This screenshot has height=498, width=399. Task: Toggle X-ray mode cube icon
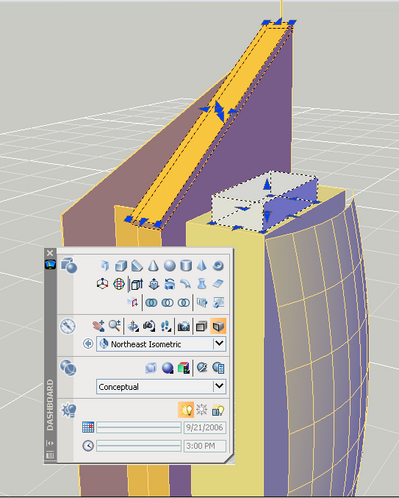click(x=151, y=368)
